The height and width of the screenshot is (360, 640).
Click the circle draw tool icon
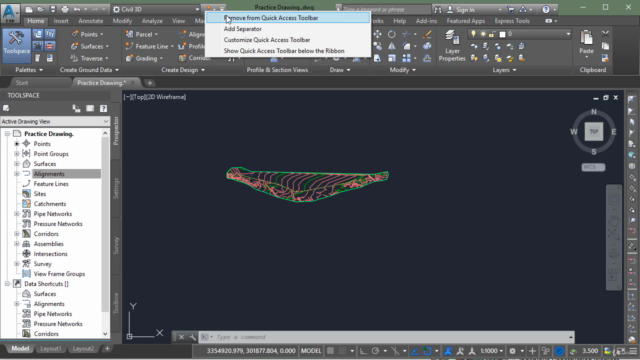tap(391, 34)
